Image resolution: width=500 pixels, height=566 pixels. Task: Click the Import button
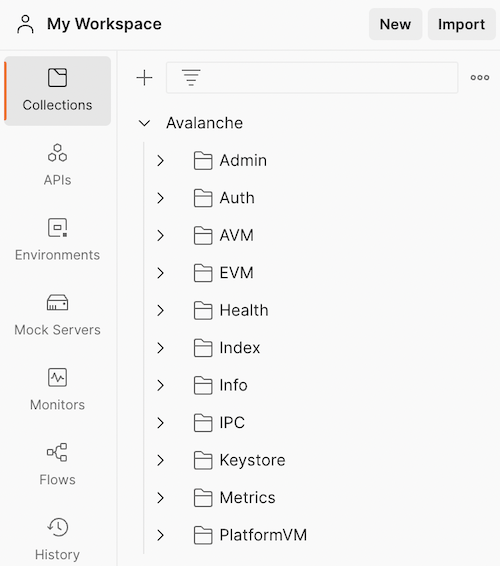click(461, 24)
